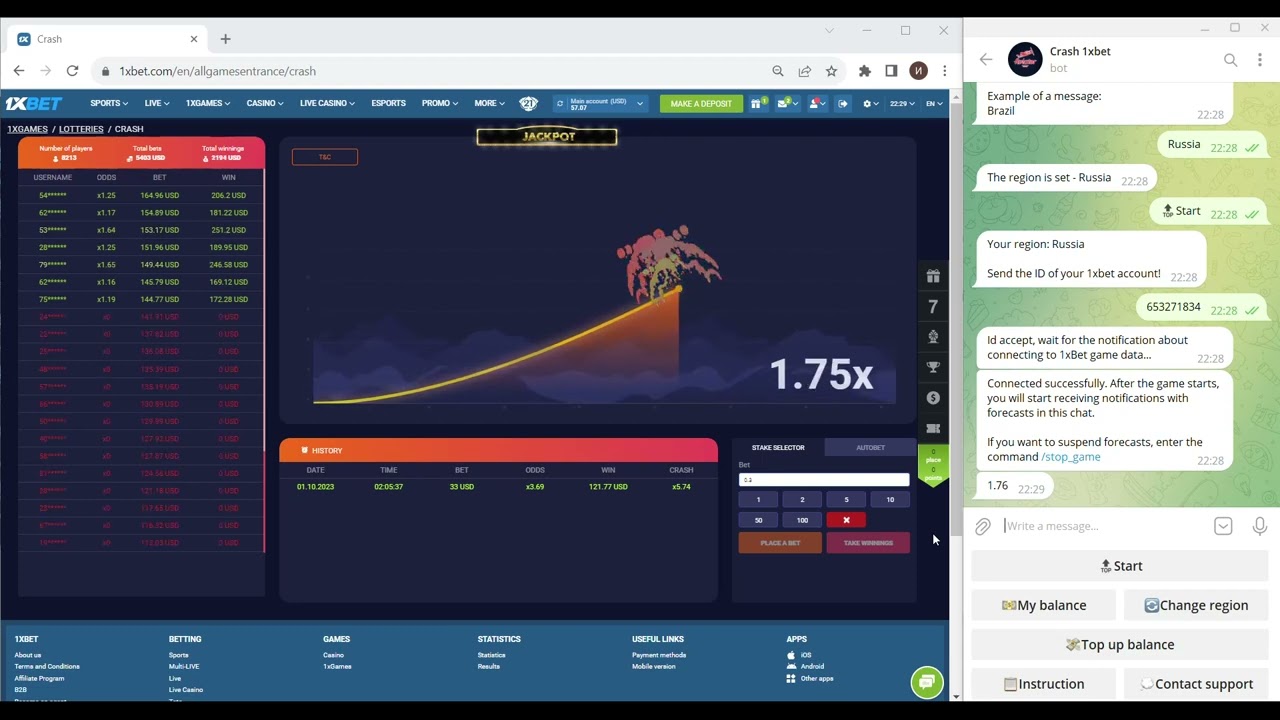Click PLACE A BET

tap(780, 543)
